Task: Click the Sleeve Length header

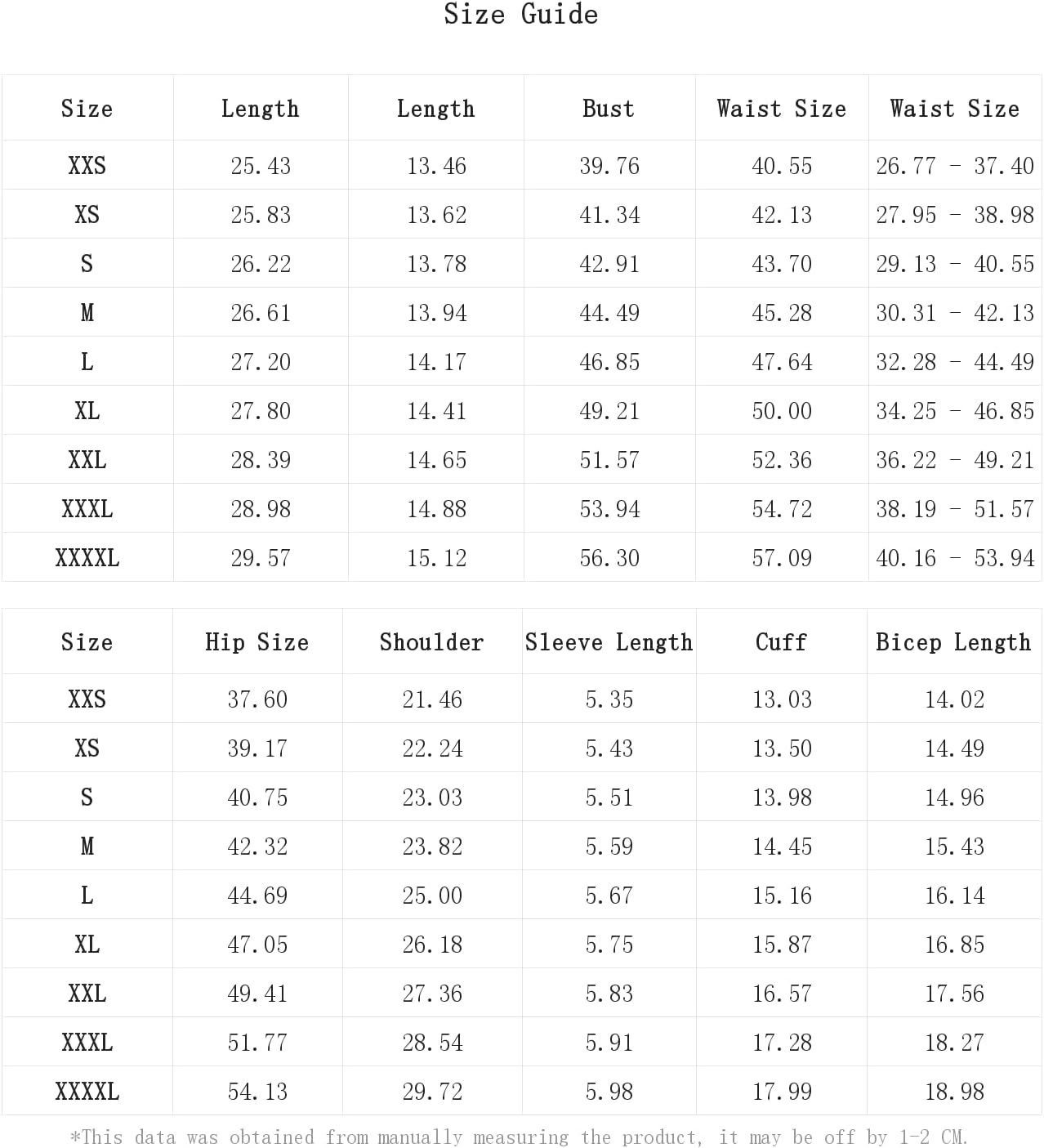Action: click(x=609, y=642)
